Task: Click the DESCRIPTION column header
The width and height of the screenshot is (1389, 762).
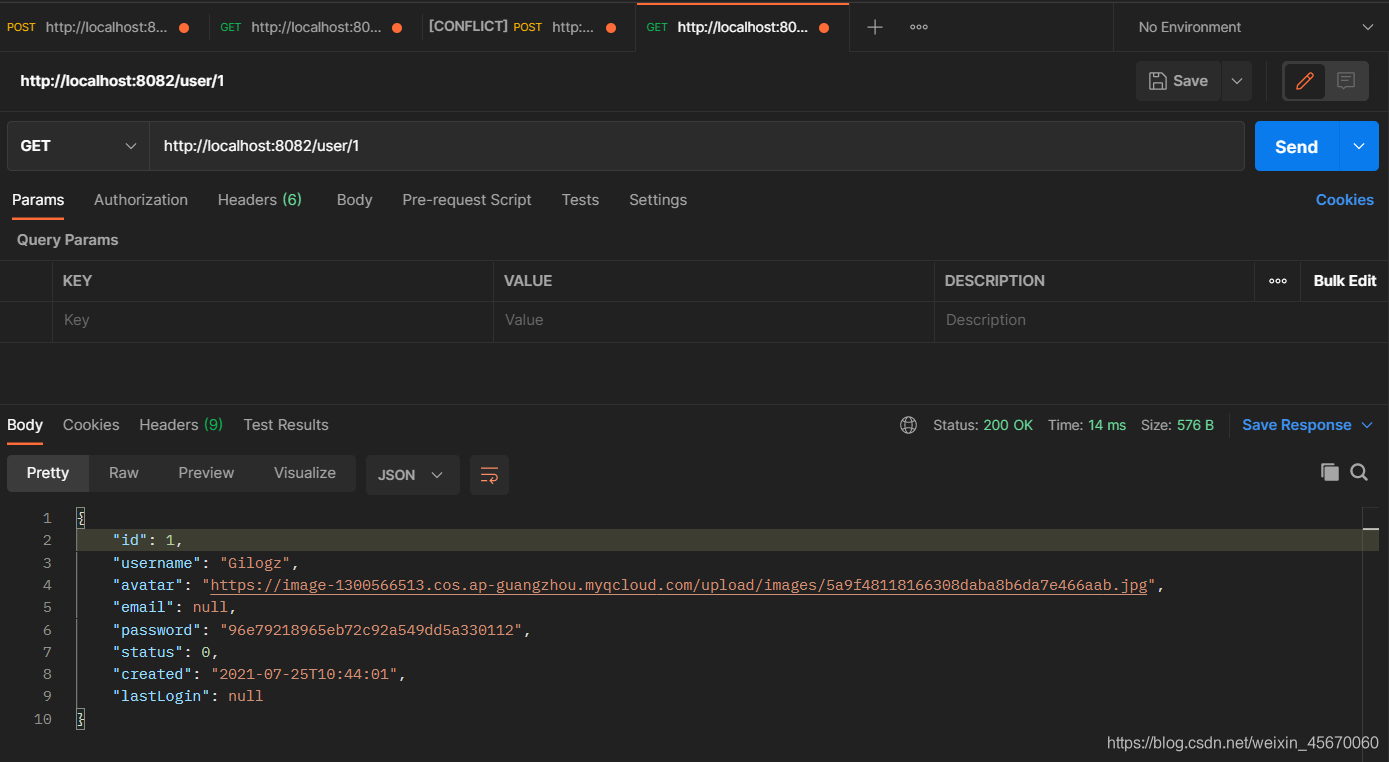Action: [x=994, y=281]
